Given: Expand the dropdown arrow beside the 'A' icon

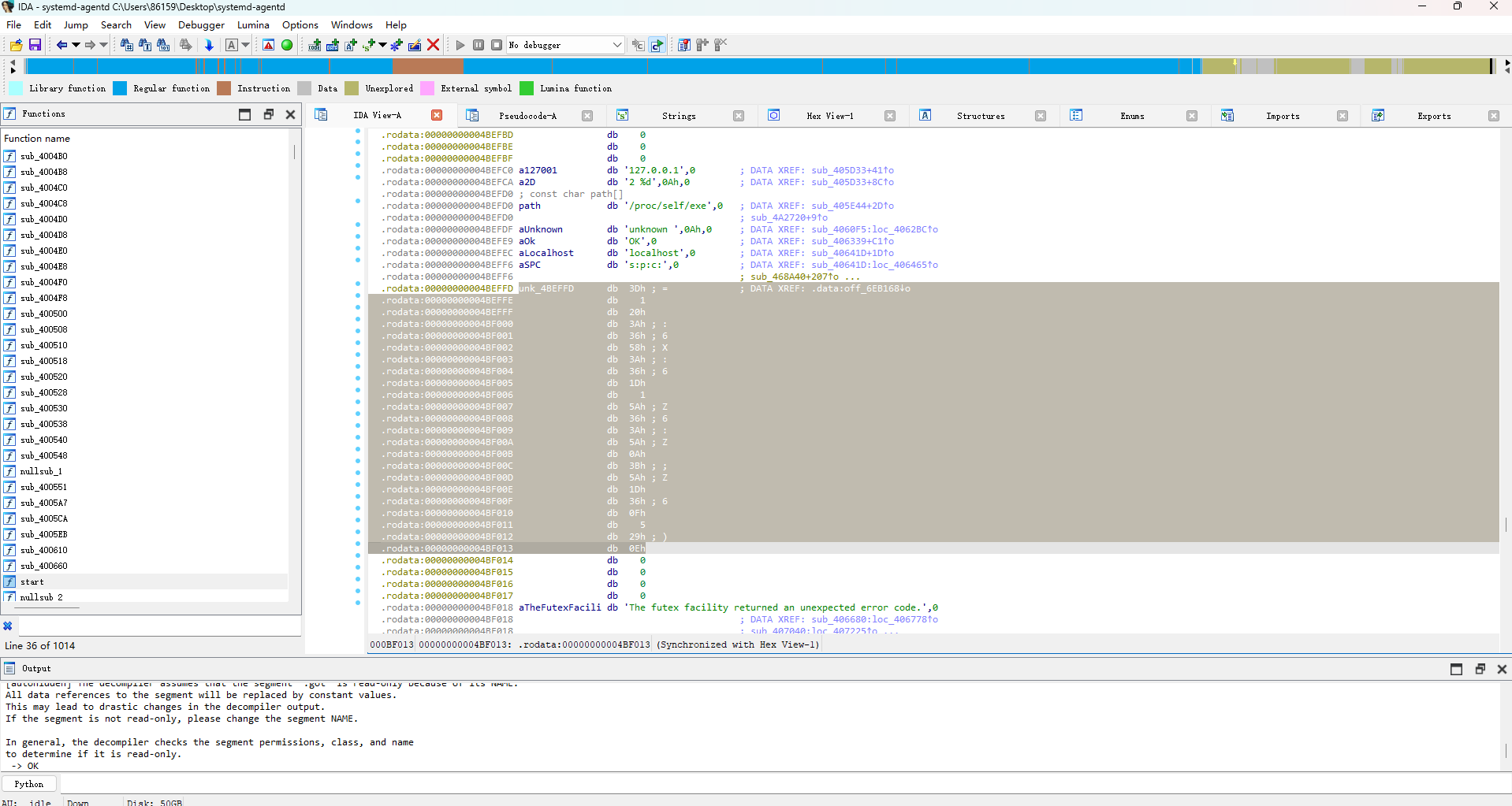Looking at the screenshot, I should [245, 45].
